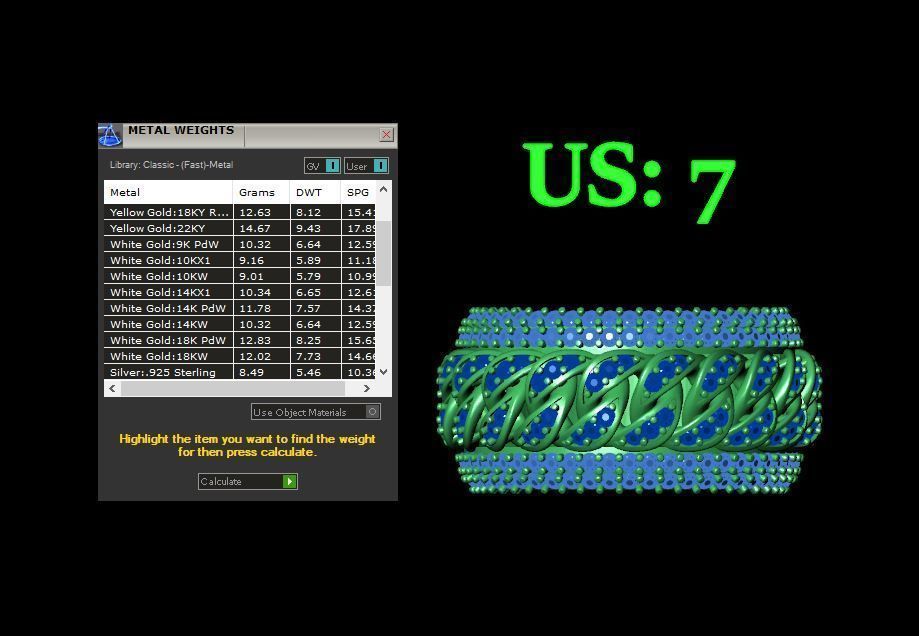Screen dimensions: 919x636
Task: Click the 5.46 DWT cell
Action: tap(315, 372)
